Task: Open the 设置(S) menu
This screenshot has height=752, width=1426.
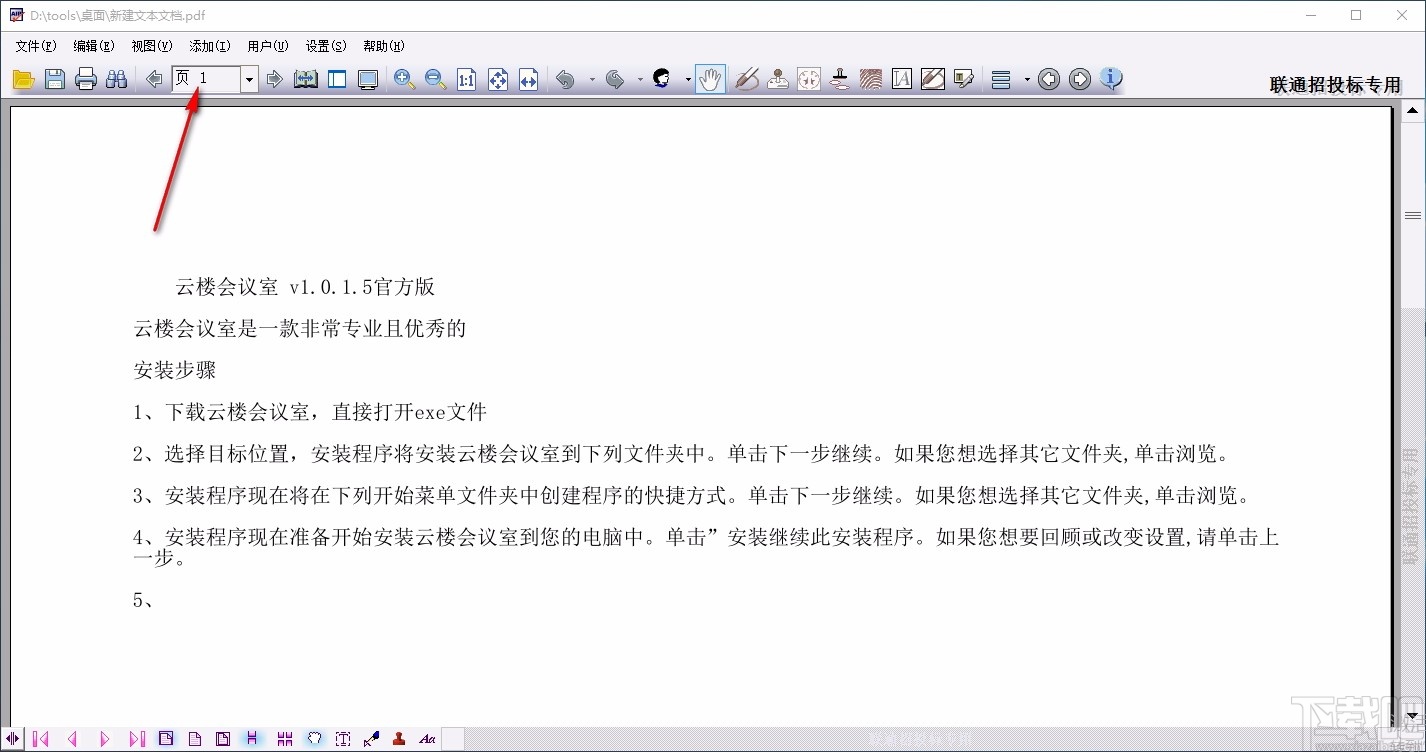Action: coord(326,46)
